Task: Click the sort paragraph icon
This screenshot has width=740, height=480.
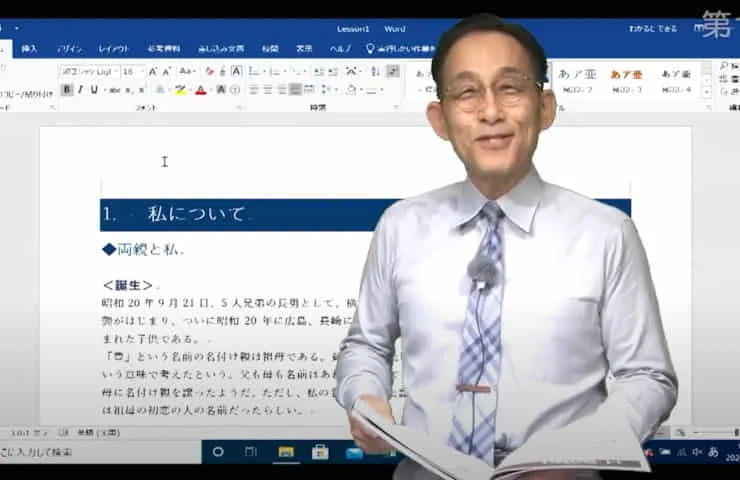Action: pos(374,72)
